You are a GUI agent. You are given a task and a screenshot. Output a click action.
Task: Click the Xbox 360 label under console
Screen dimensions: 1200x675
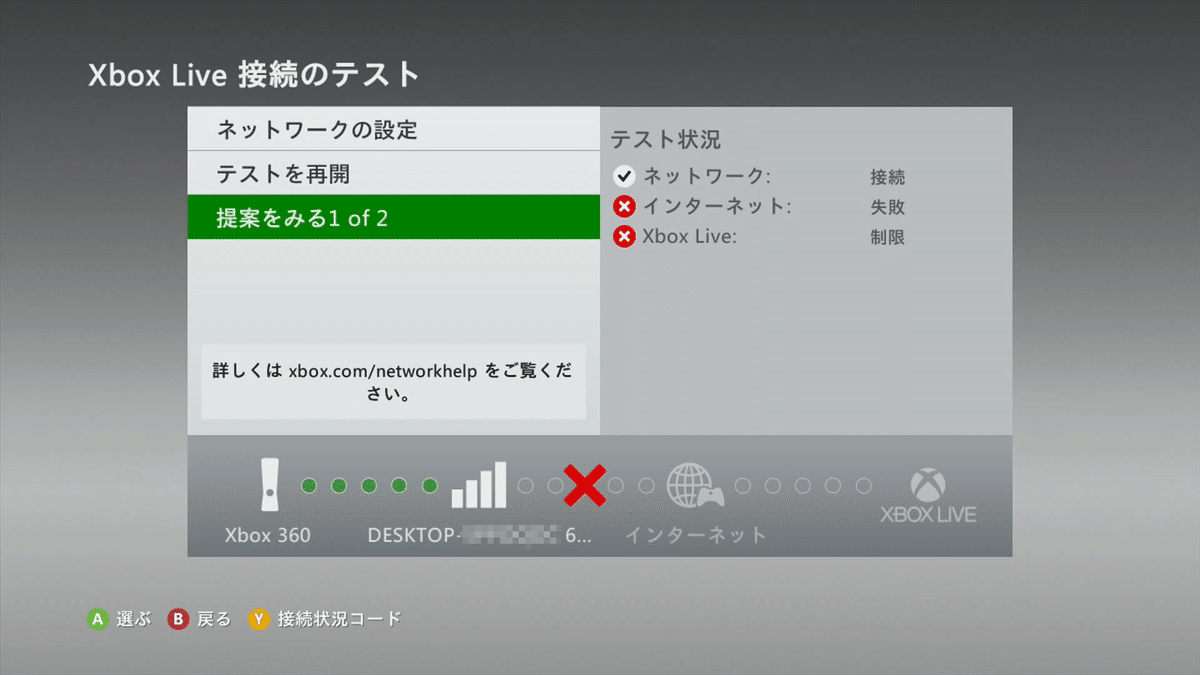(267, 535)
